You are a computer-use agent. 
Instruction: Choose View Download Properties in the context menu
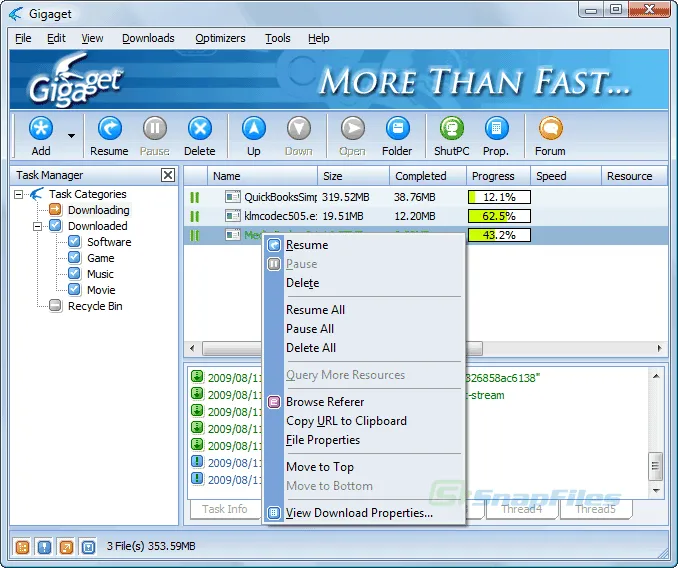coord(365,513)
